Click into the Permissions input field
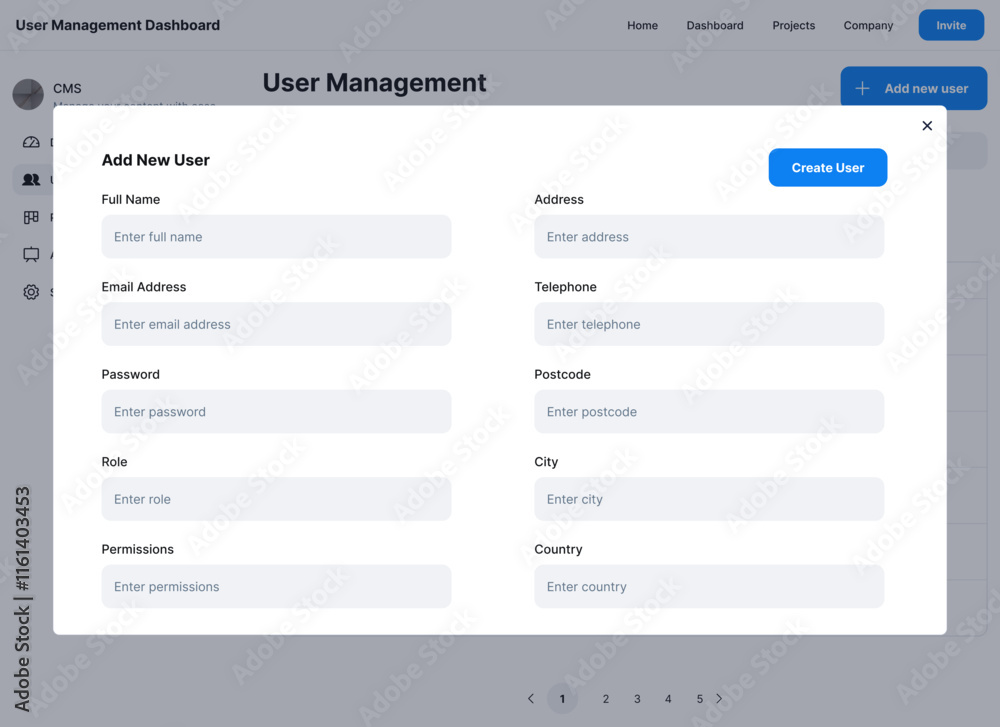Image resolution: width=1000 pixels, height=727 pixels. click(276, 586)
